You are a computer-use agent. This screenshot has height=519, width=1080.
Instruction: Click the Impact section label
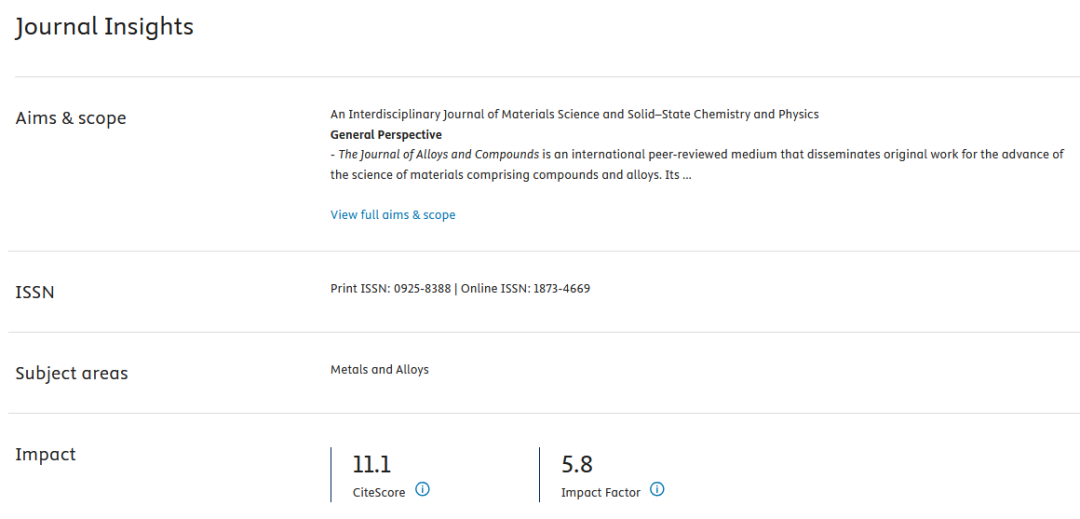point(45,454)
